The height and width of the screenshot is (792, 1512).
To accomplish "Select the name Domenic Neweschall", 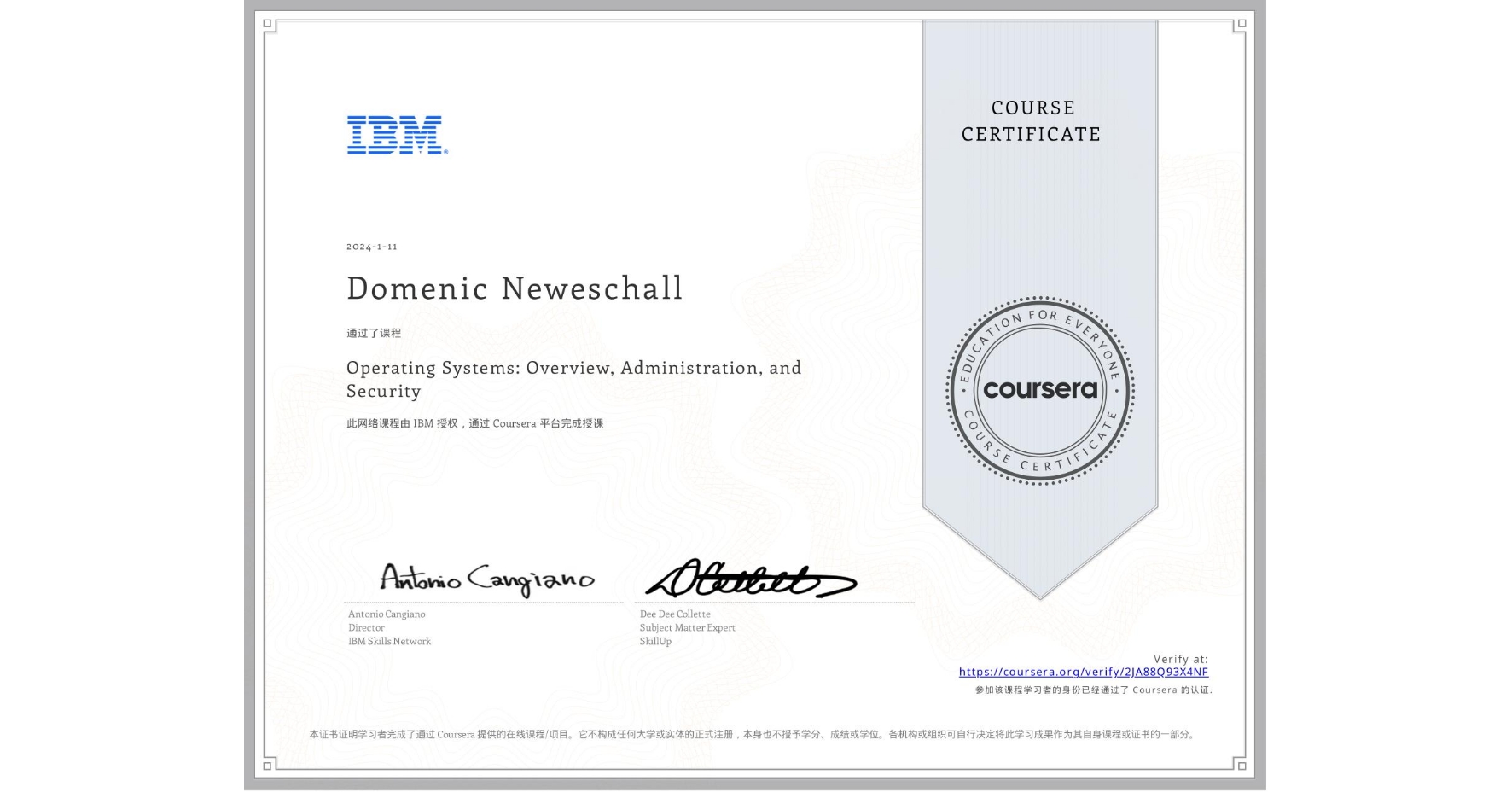I will tap(514, 288).
